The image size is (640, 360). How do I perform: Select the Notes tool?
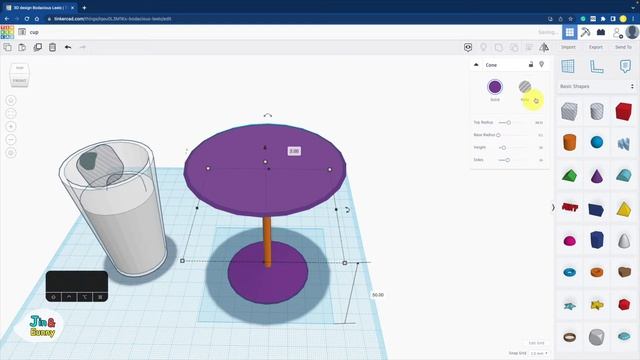click(x=625, y=66)
